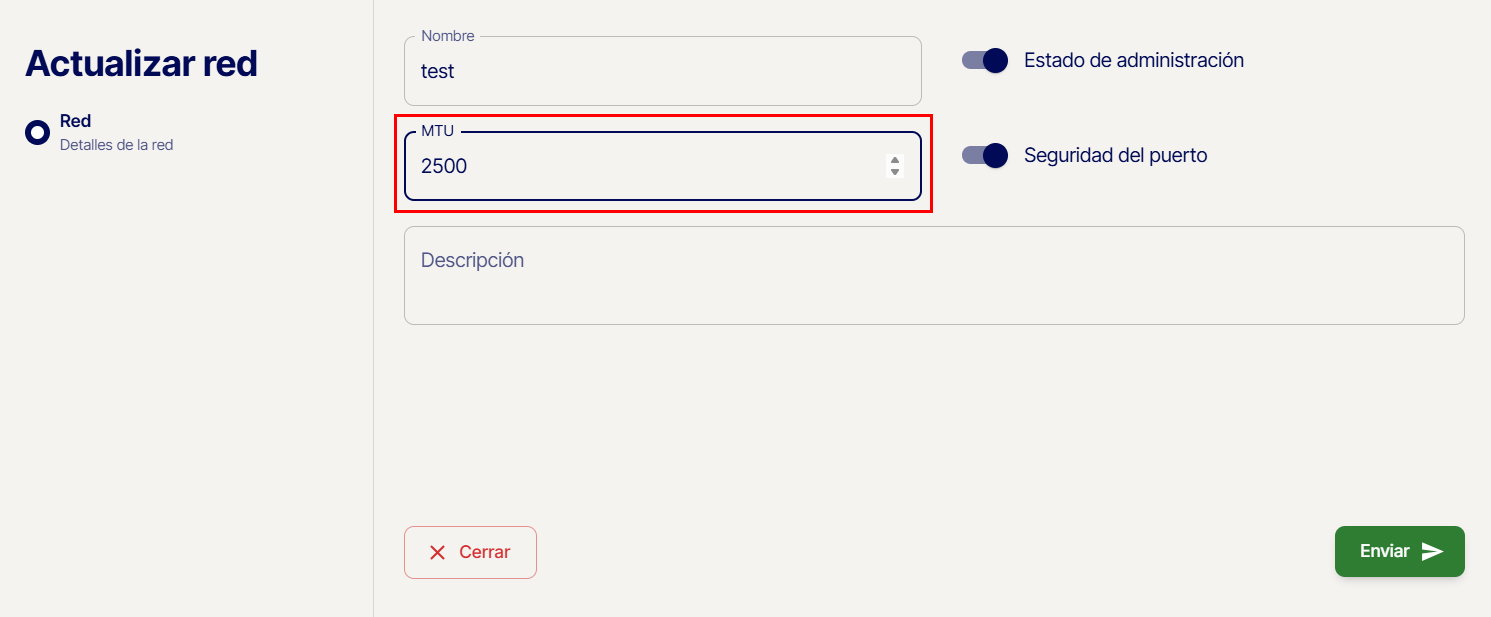Select the Red step label
This screenshot has height=617, width=1491.
pyautogui.click(x=76, y=121)
